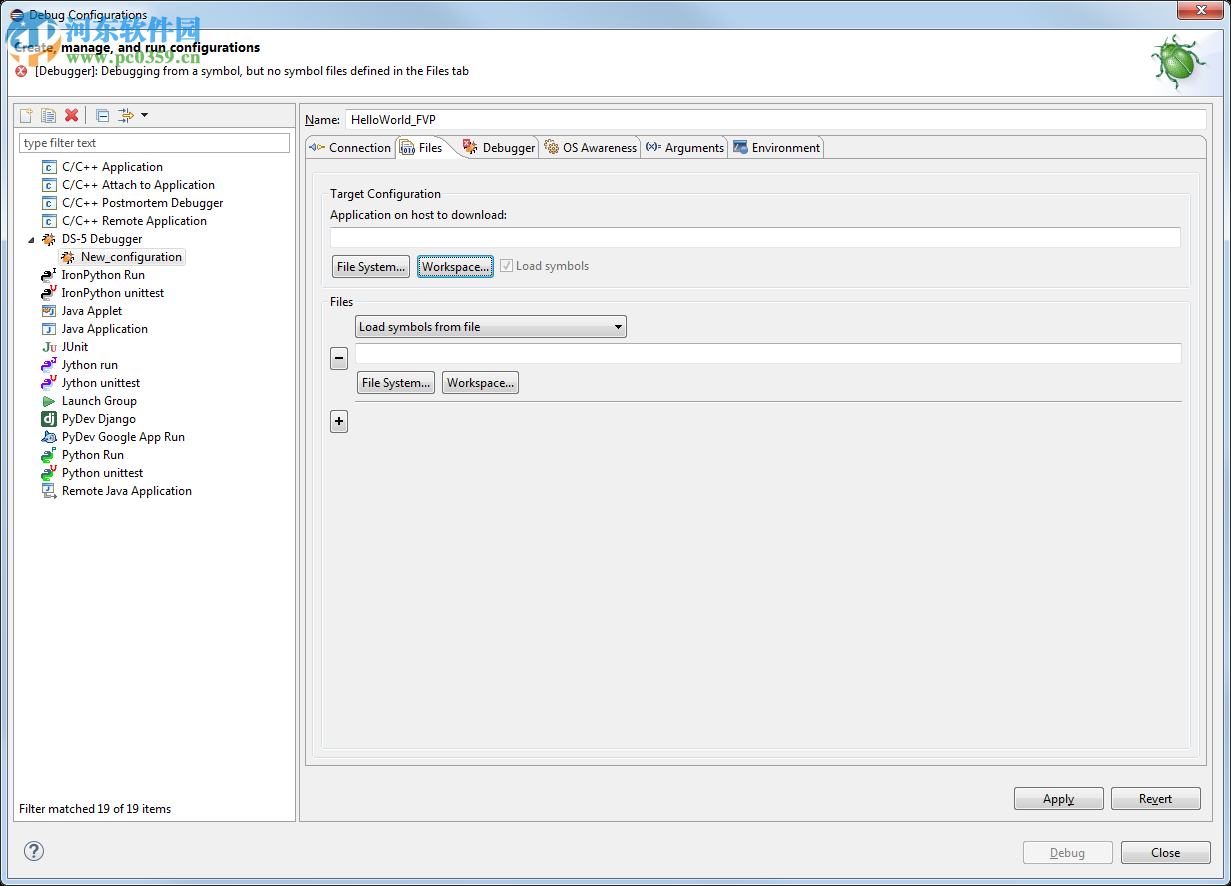Click the duplicate configuration icon

[48, 116]
